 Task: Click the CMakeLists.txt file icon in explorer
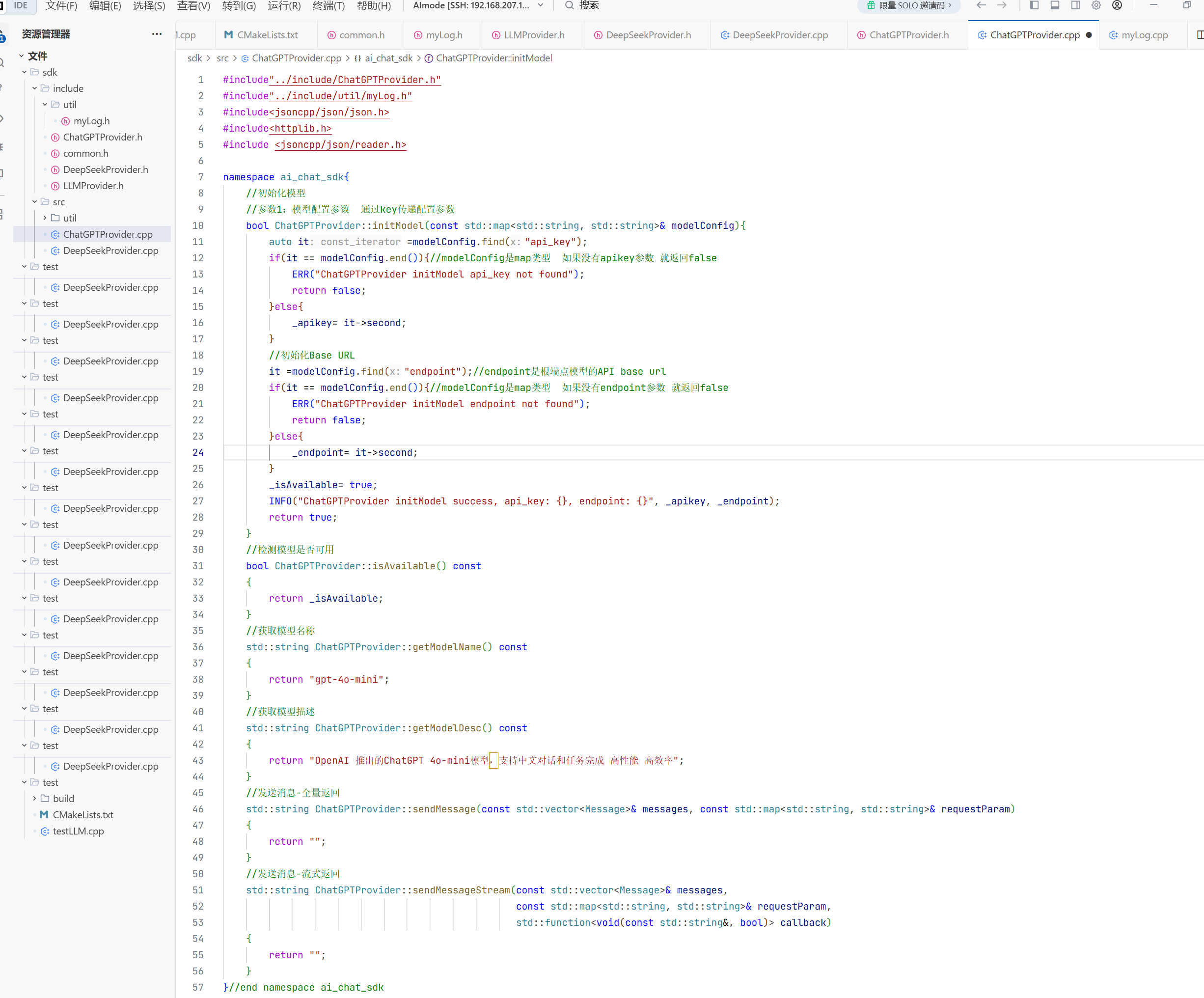pyautogui.click(x=44, y=814)
